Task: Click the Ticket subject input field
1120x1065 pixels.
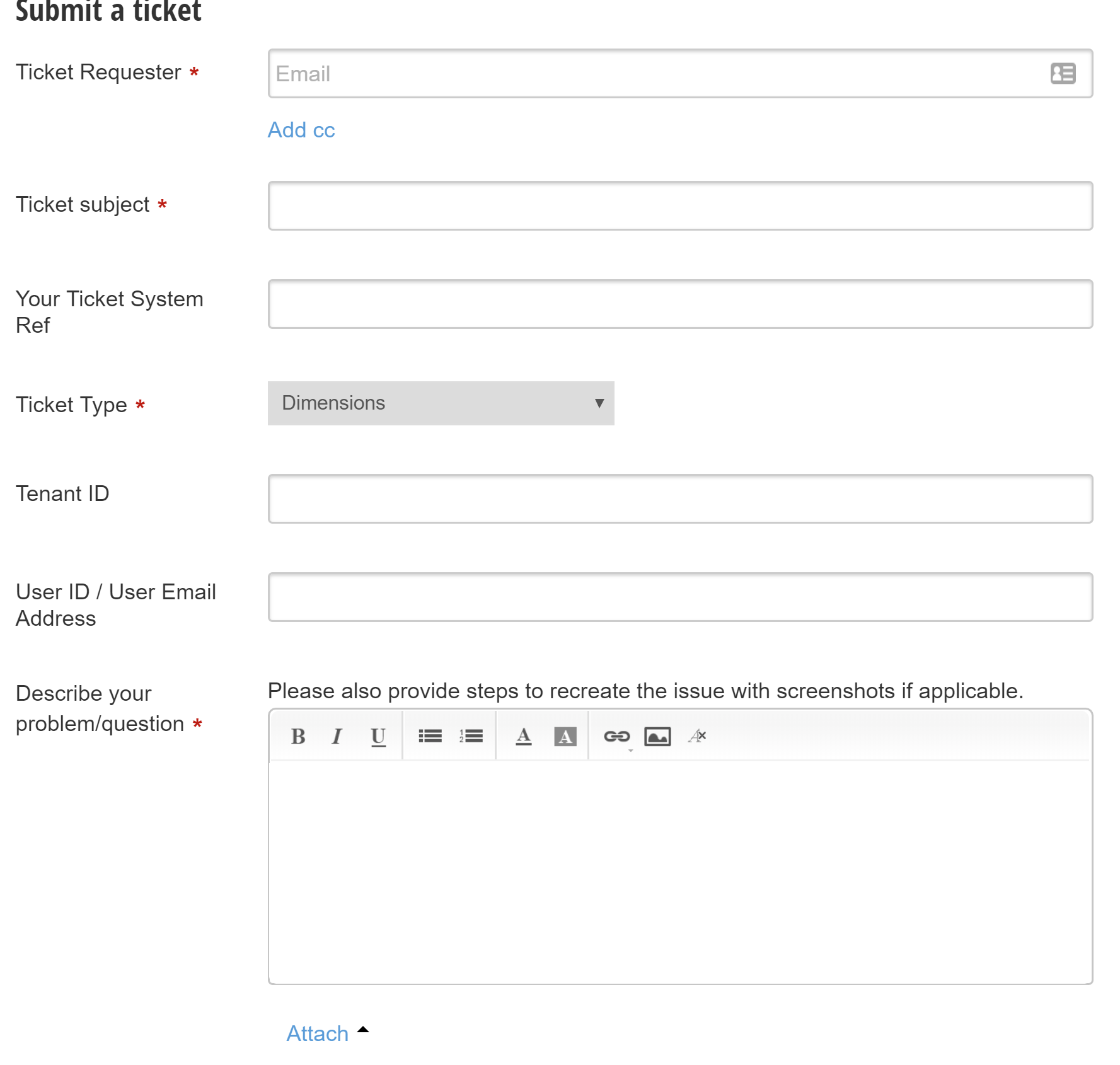Action: (x=679, y=206)
